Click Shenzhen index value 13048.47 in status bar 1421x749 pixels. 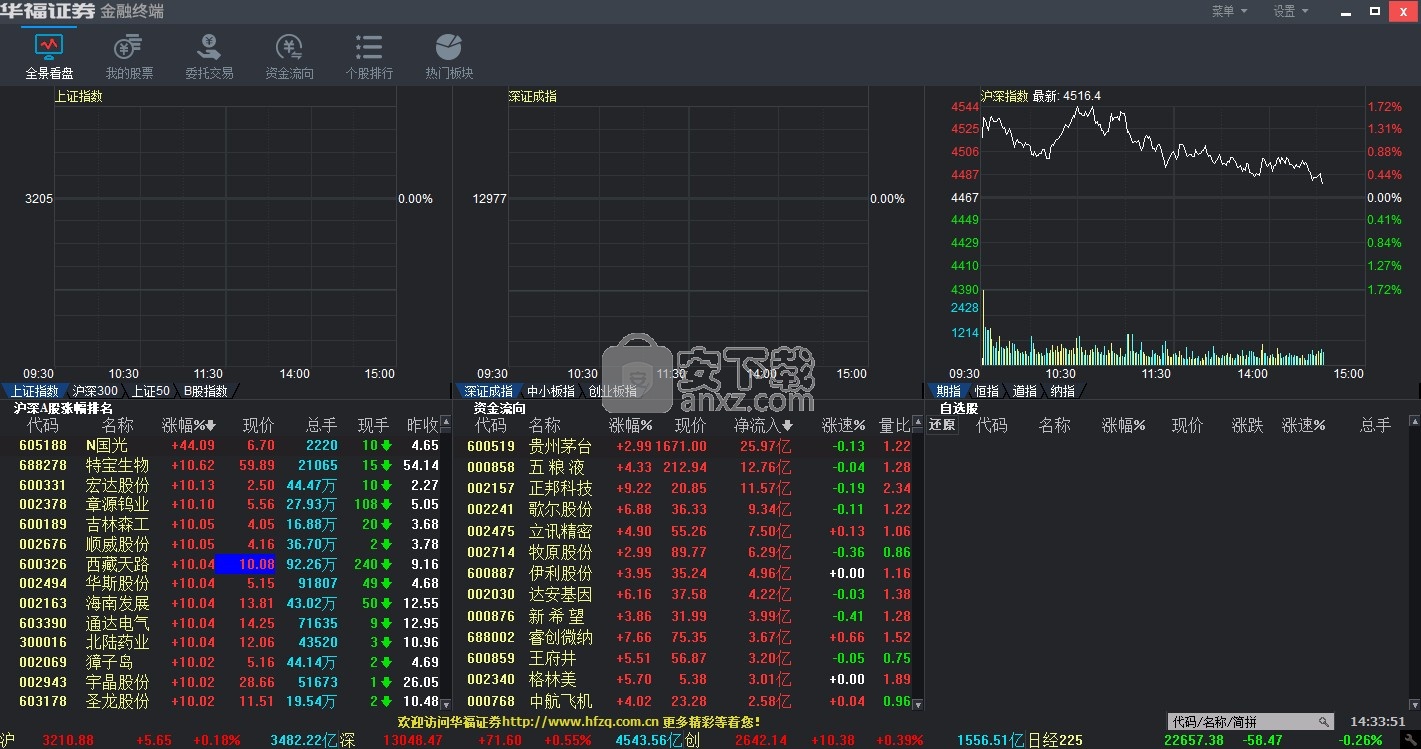413,740
